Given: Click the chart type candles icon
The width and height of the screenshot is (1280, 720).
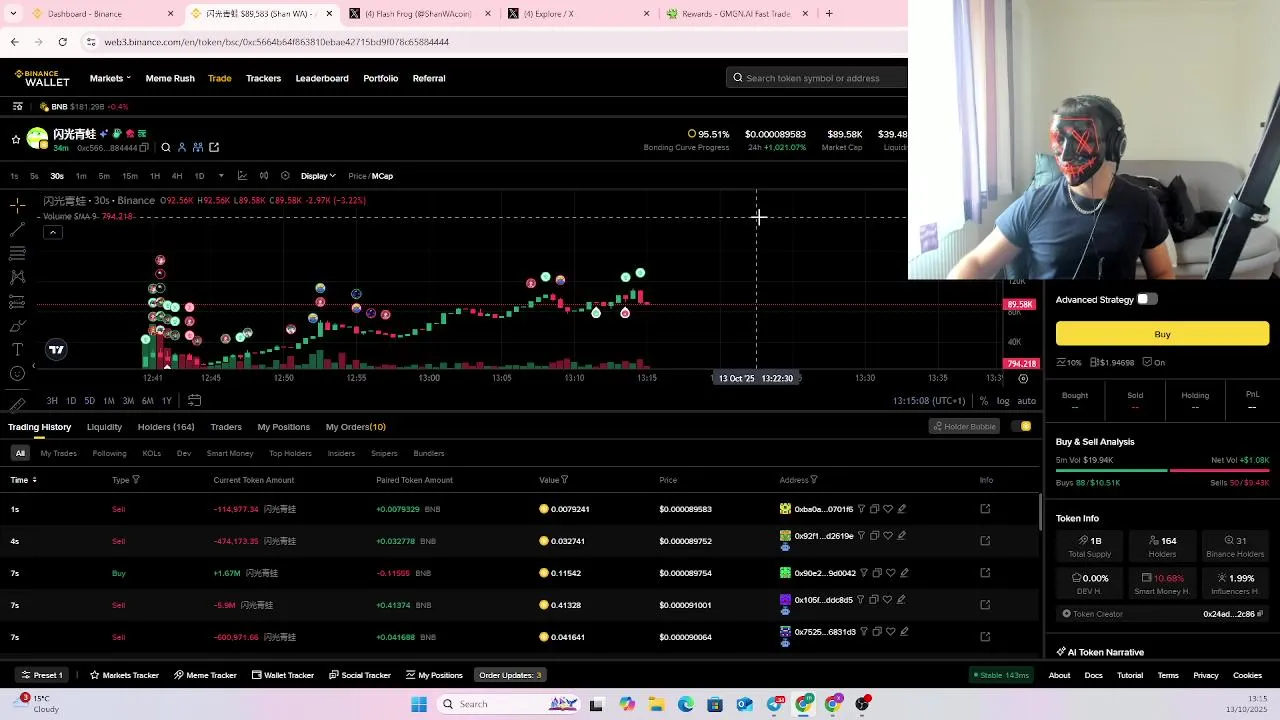Looking at the screenshot, I should 264,176.
